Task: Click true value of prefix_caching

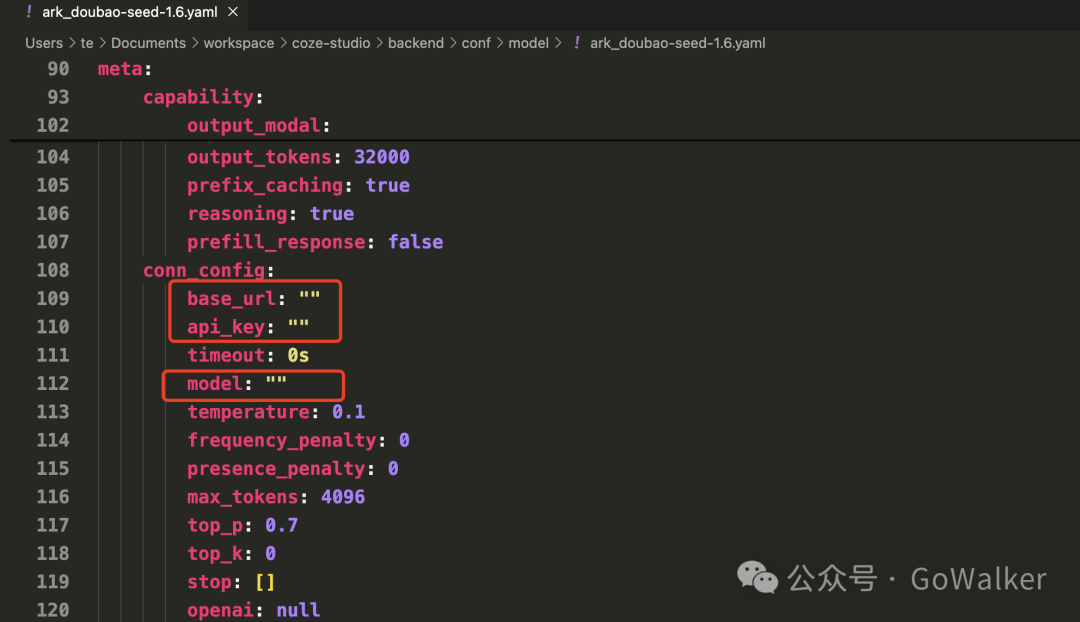Action: point(387,185)
